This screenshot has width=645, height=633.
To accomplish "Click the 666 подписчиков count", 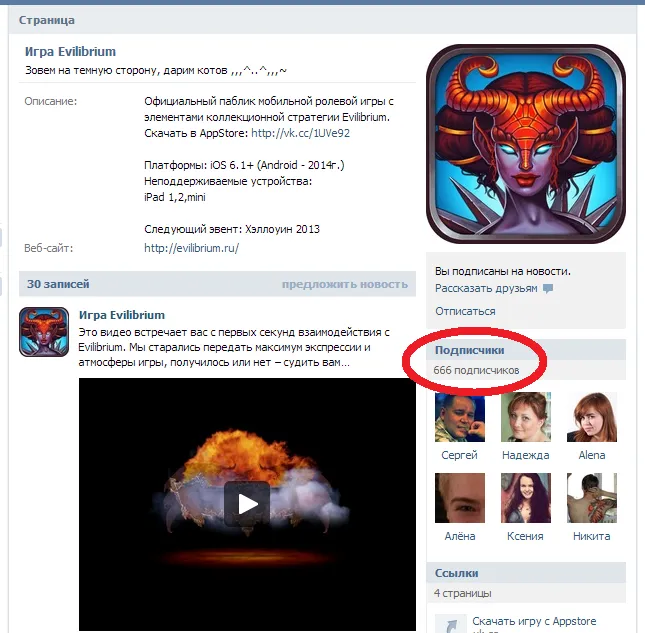I will point(476,370).
